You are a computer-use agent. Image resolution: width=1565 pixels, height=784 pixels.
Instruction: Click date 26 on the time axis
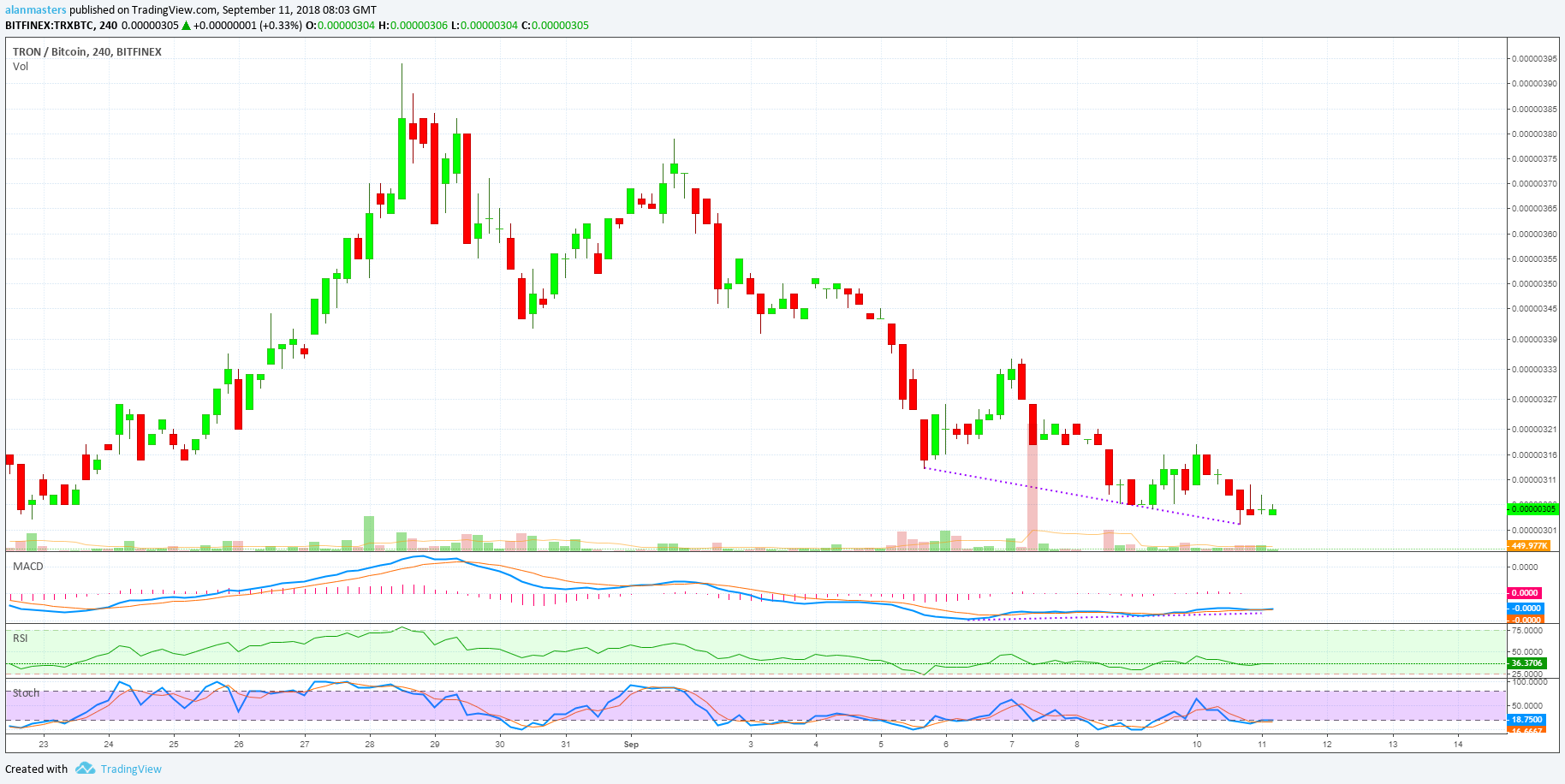[x=239, y=745]
